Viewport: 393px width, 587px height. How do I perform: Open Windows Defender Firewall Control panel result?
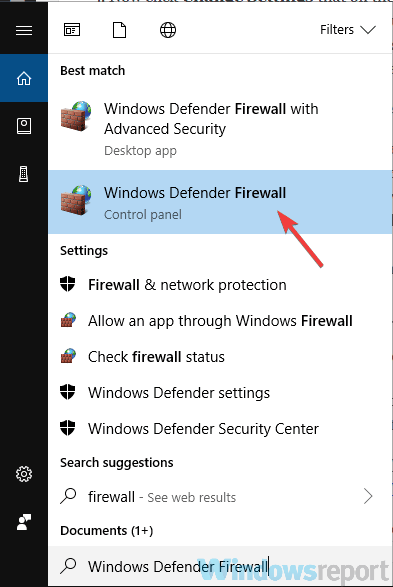pyautogui.click(x=220, y=202)
